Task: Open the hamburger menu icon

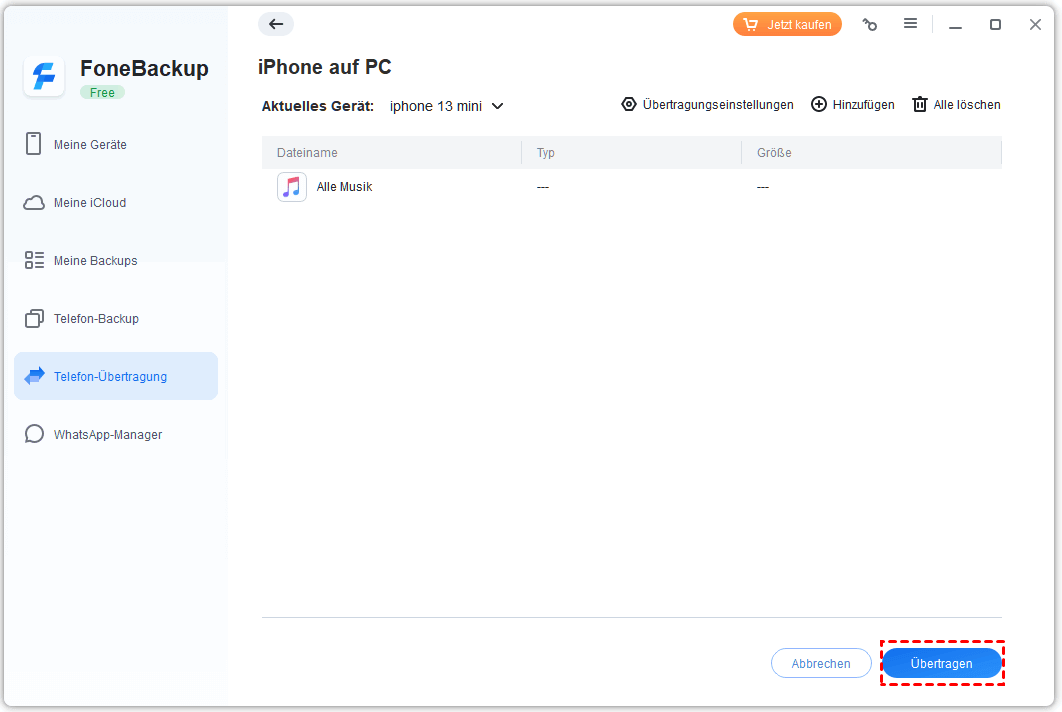Action: 910,24
